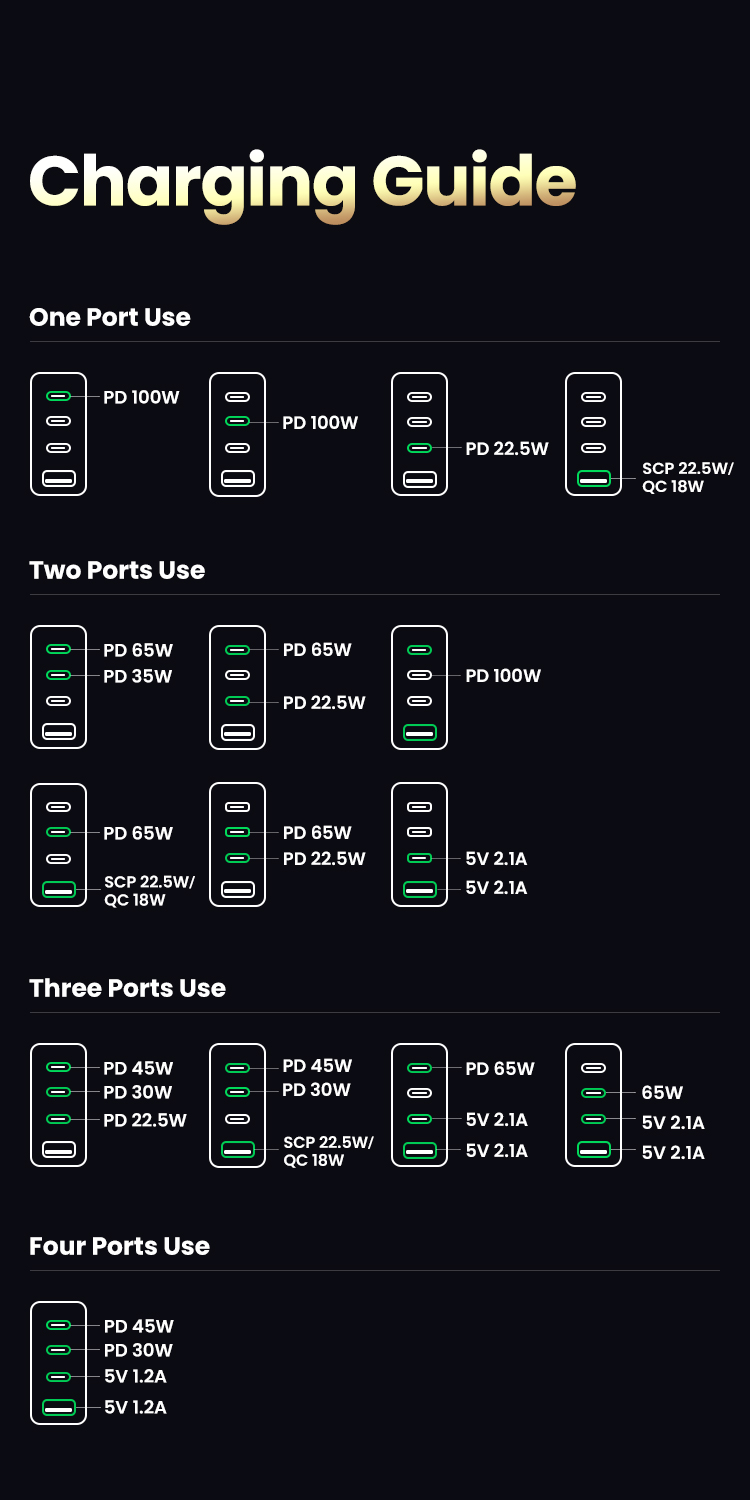This screenshot has height=1500, width=750.
Task: Click the PD 45W label in Four Ports Use
Action: (139, 1327)
